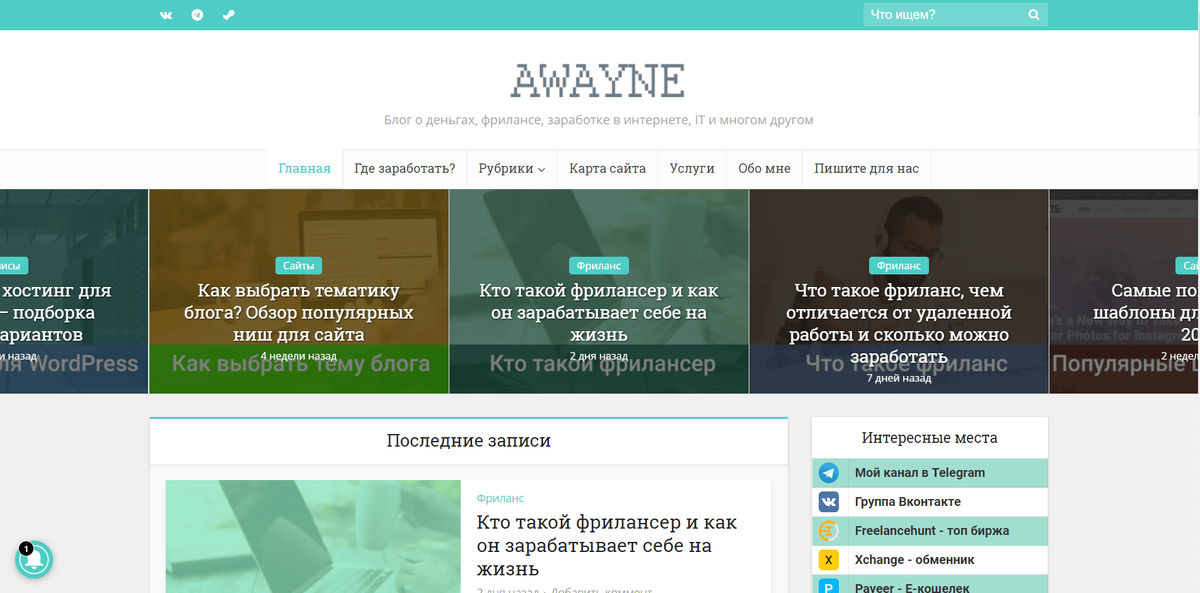Click the laptop thumbnail of latest post
This screenshot has width=1200, height=593.
tap(313, 536)
